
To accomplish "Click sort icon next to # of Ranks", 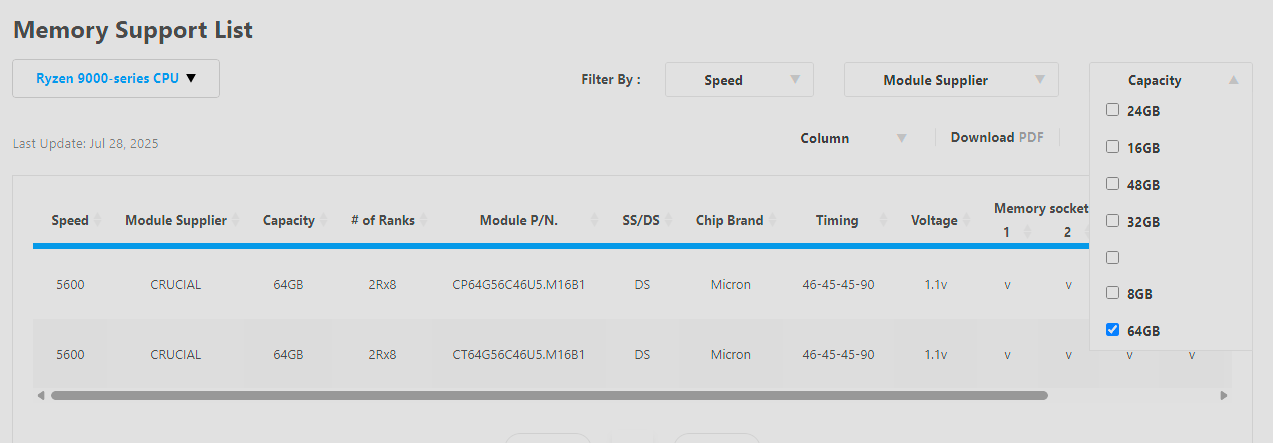I will (424, 220).
